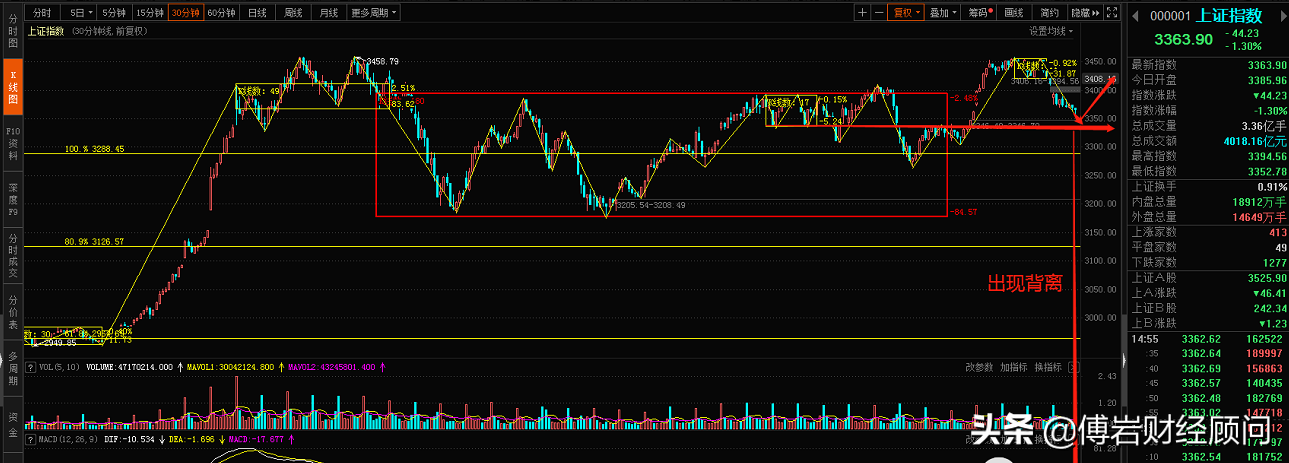Viewport: 1289px width, 463px height.
Task: Open 分时成交 sidebar panel
Action: (12, 254)
